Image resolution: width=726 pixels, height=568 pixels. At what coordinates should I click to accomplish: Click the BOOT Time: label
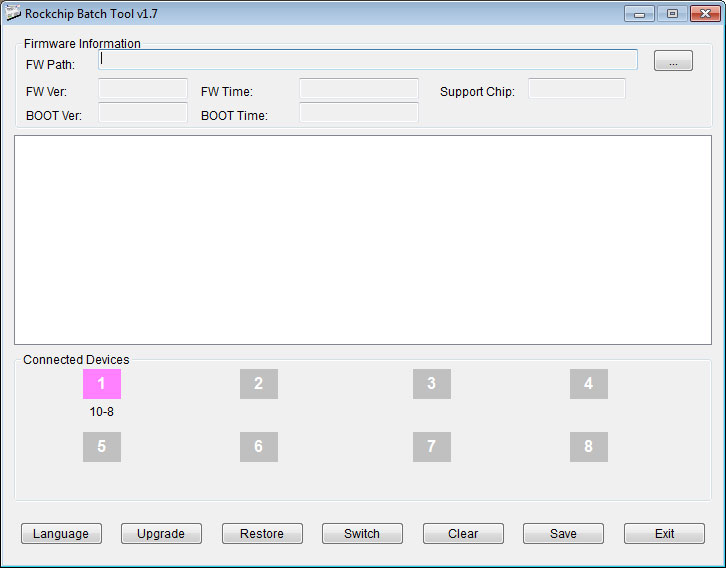(234, 116)
